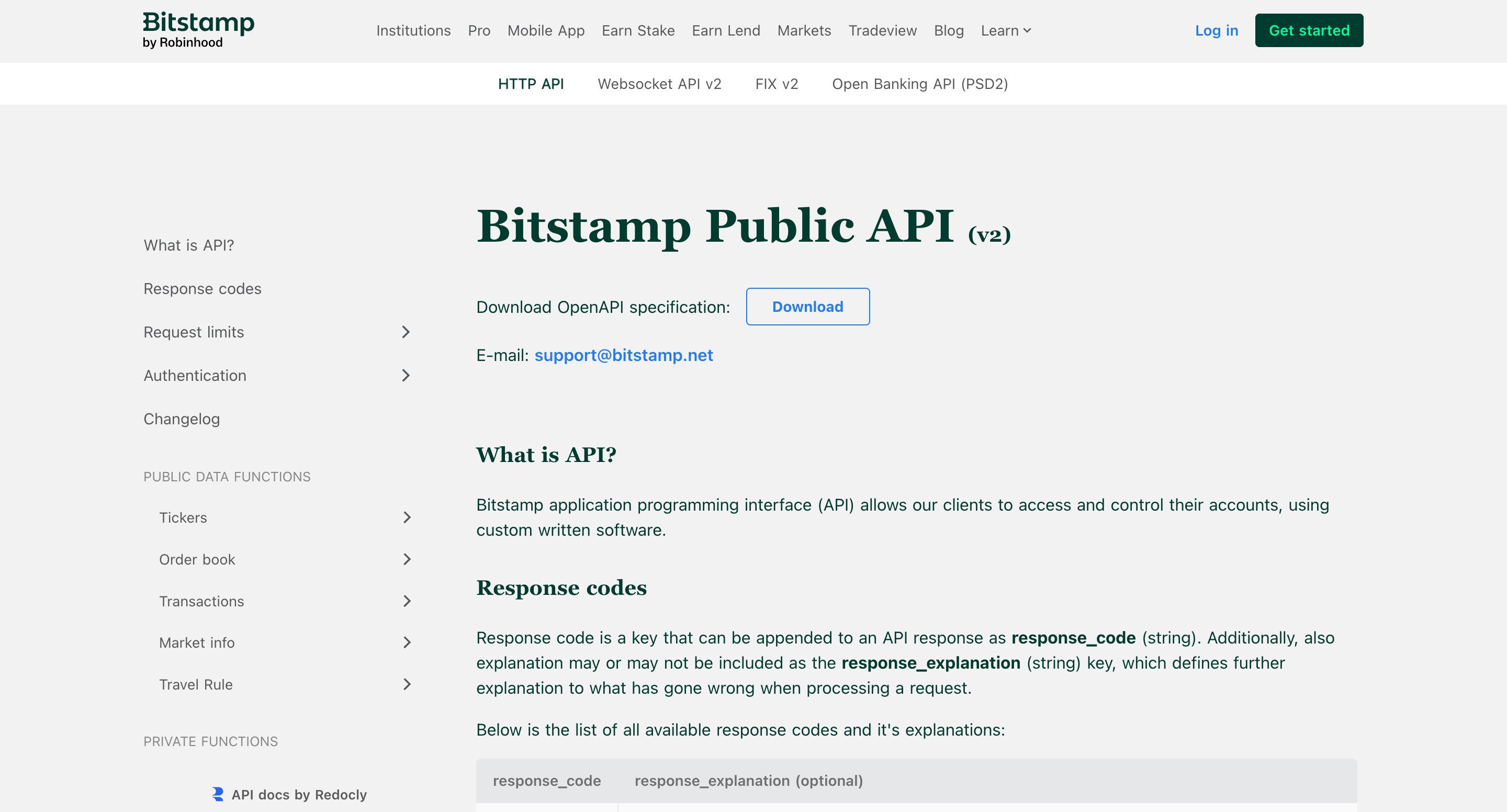Jump to What is API? in sidebar
This screenshot has width=1507, height=812.
188,245
